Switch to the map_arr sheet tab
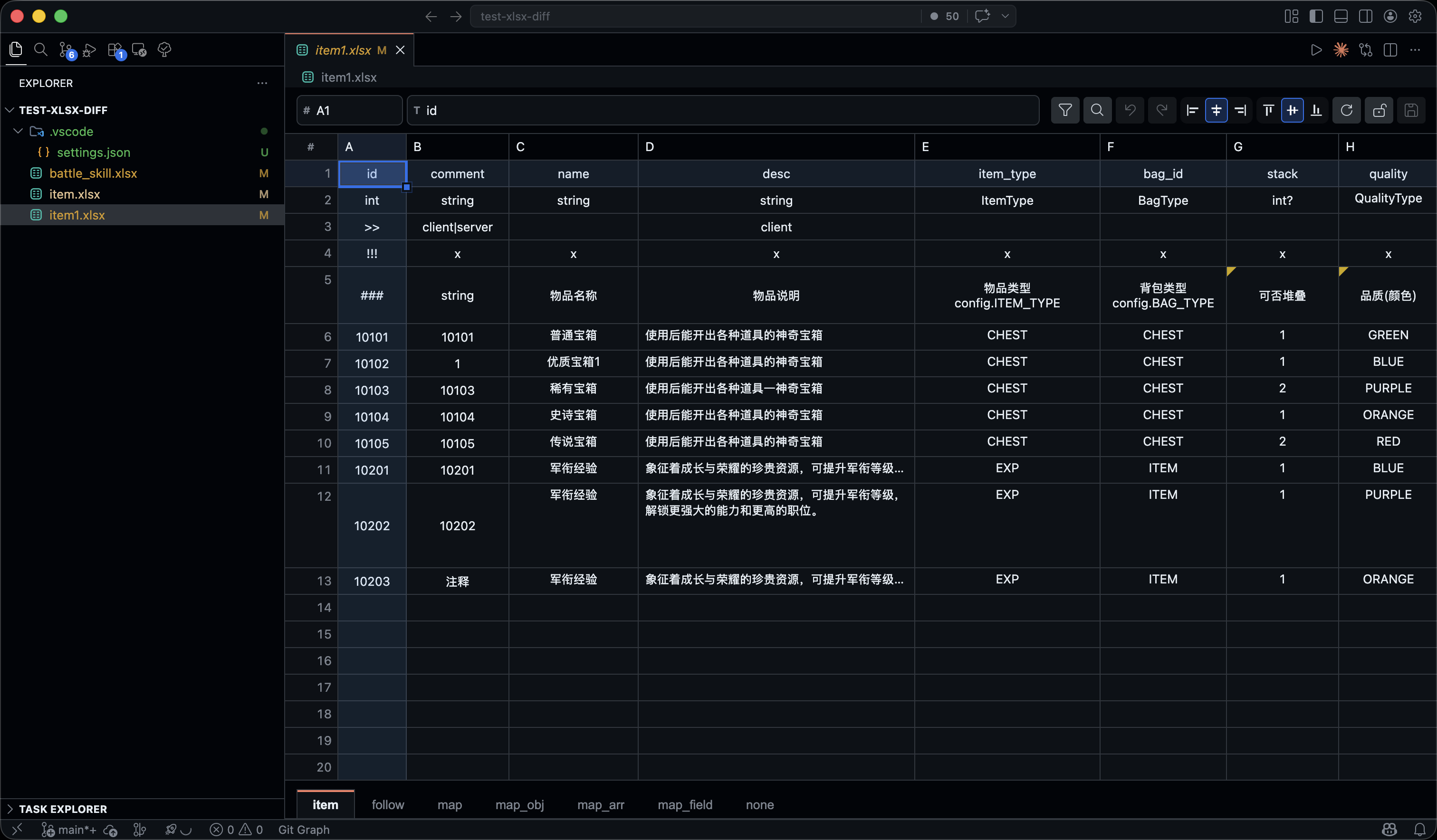 [x=601, y=804]
